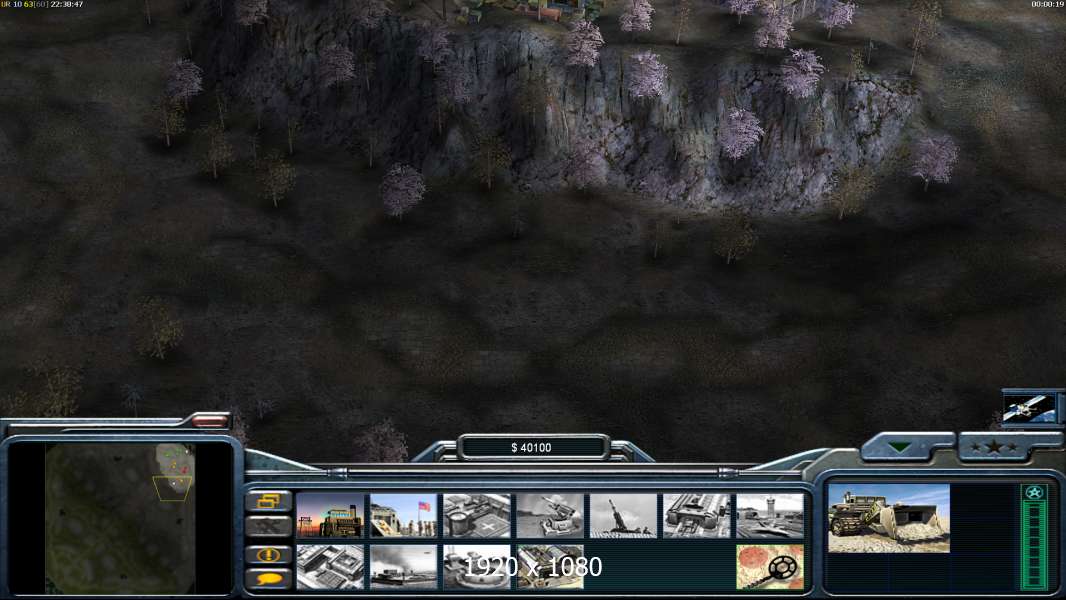The height and width of the screenshot is (600, 1066).
Task: Build a Patriot Missile defense turret
Action: (551, 516)
